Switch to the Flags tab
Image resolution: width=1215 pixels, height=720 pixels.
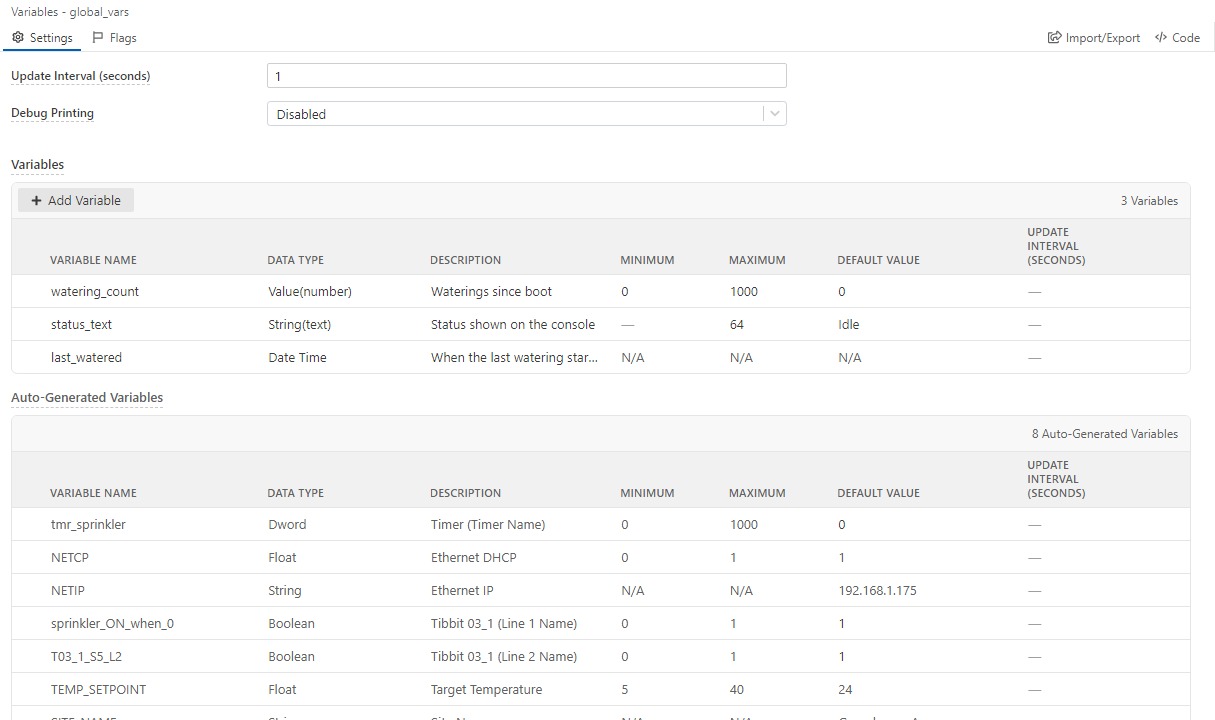coord(114,38)
